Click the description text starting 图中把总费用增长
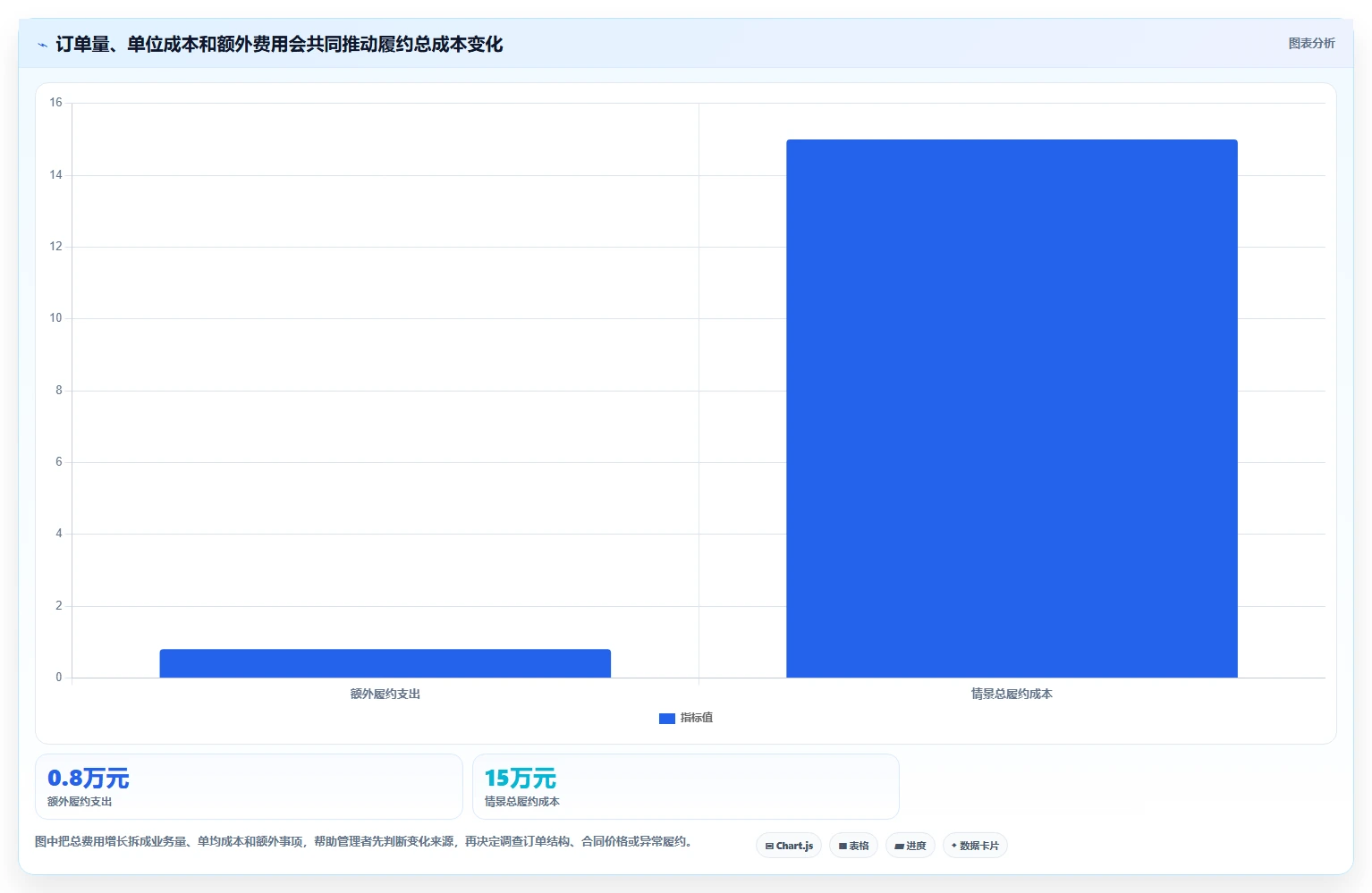 pos(365,841)
